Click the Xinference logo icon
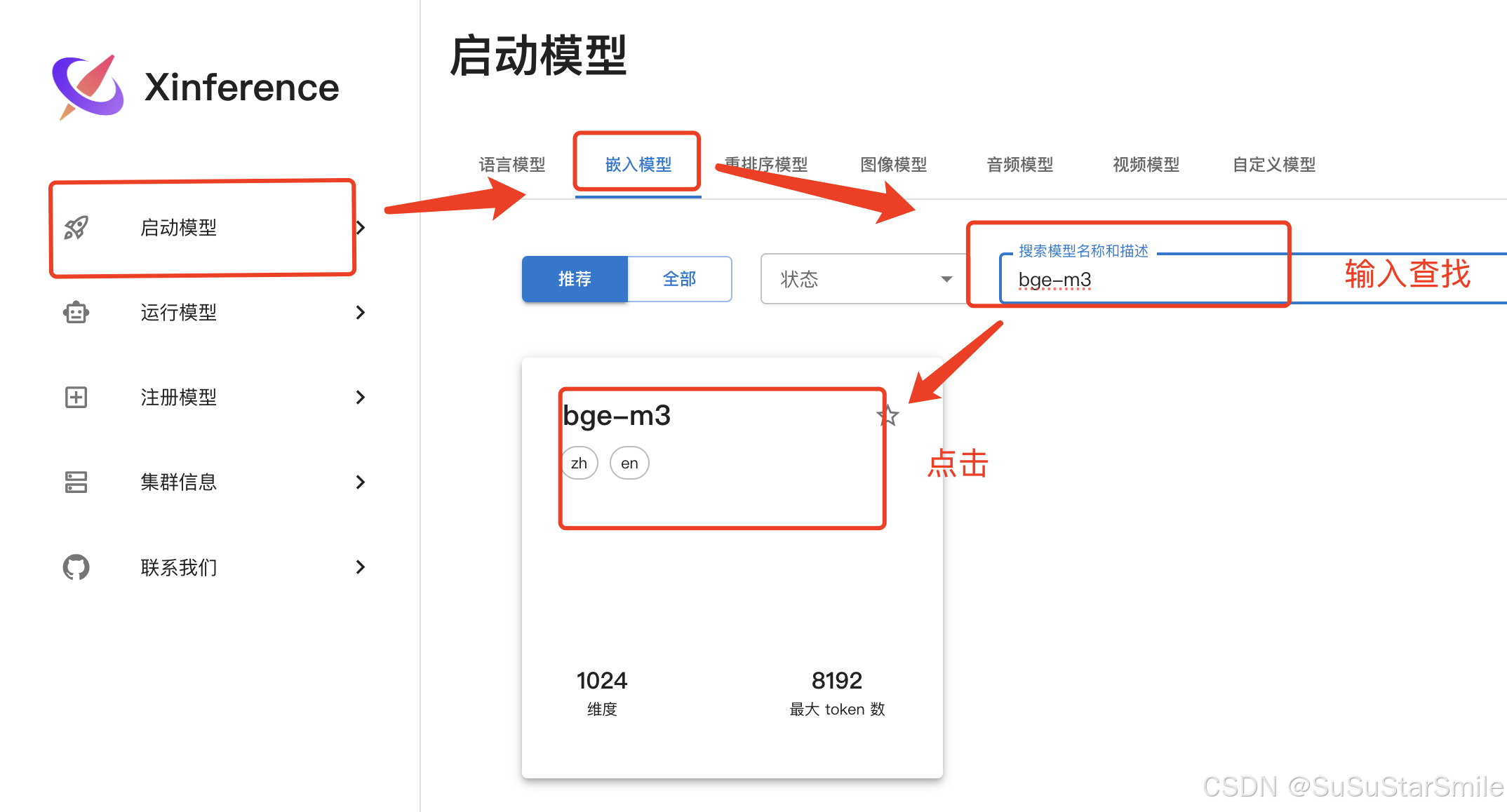The image size is (1507, 812). 88,87
